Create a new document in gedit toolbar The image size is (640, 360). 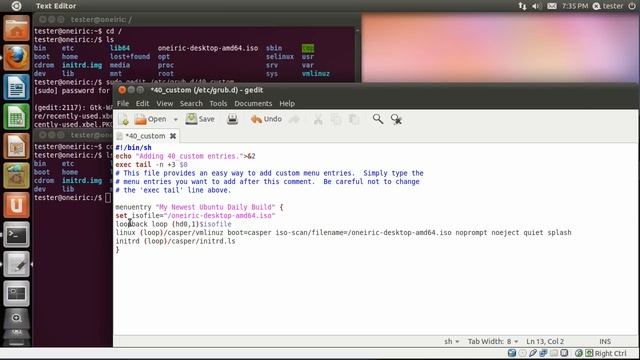[123, 119]
